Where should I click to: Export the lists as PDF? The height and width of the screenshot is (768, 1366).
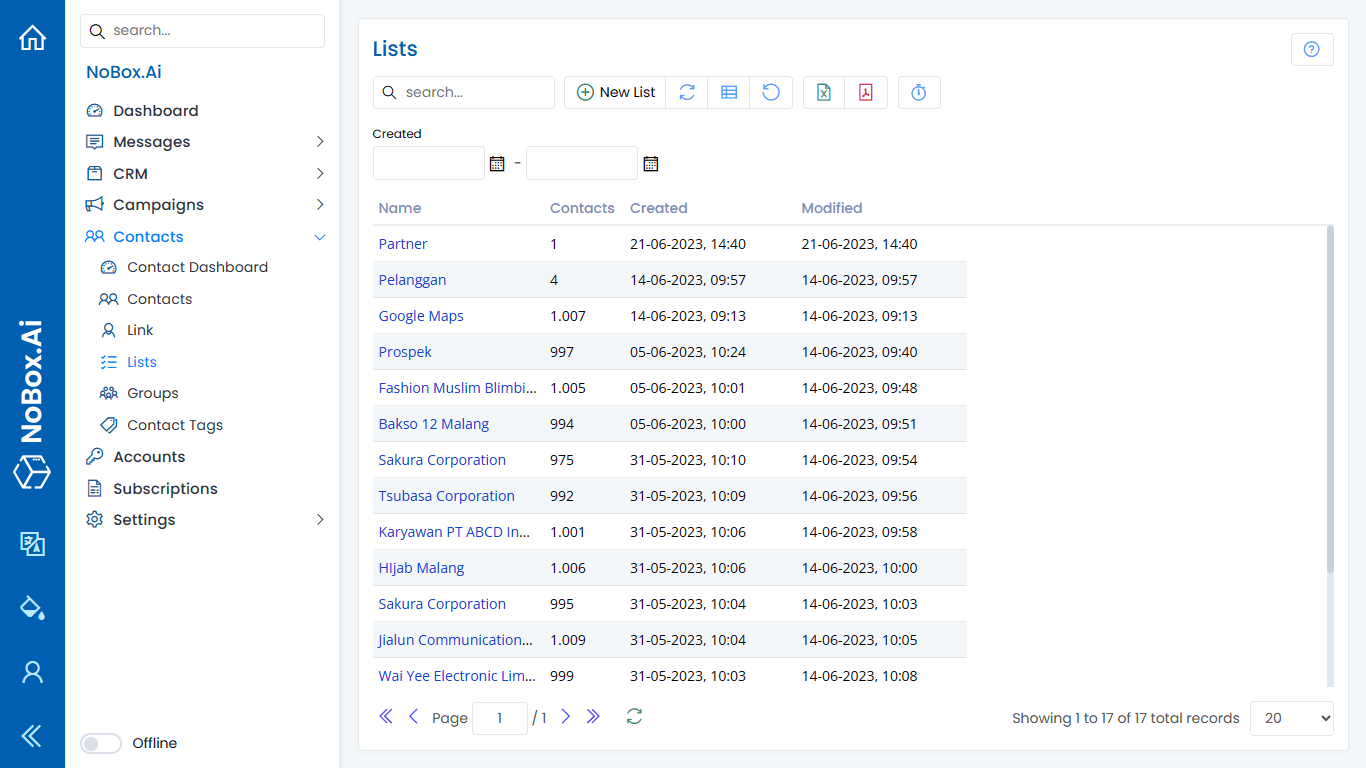pos(866,92)
